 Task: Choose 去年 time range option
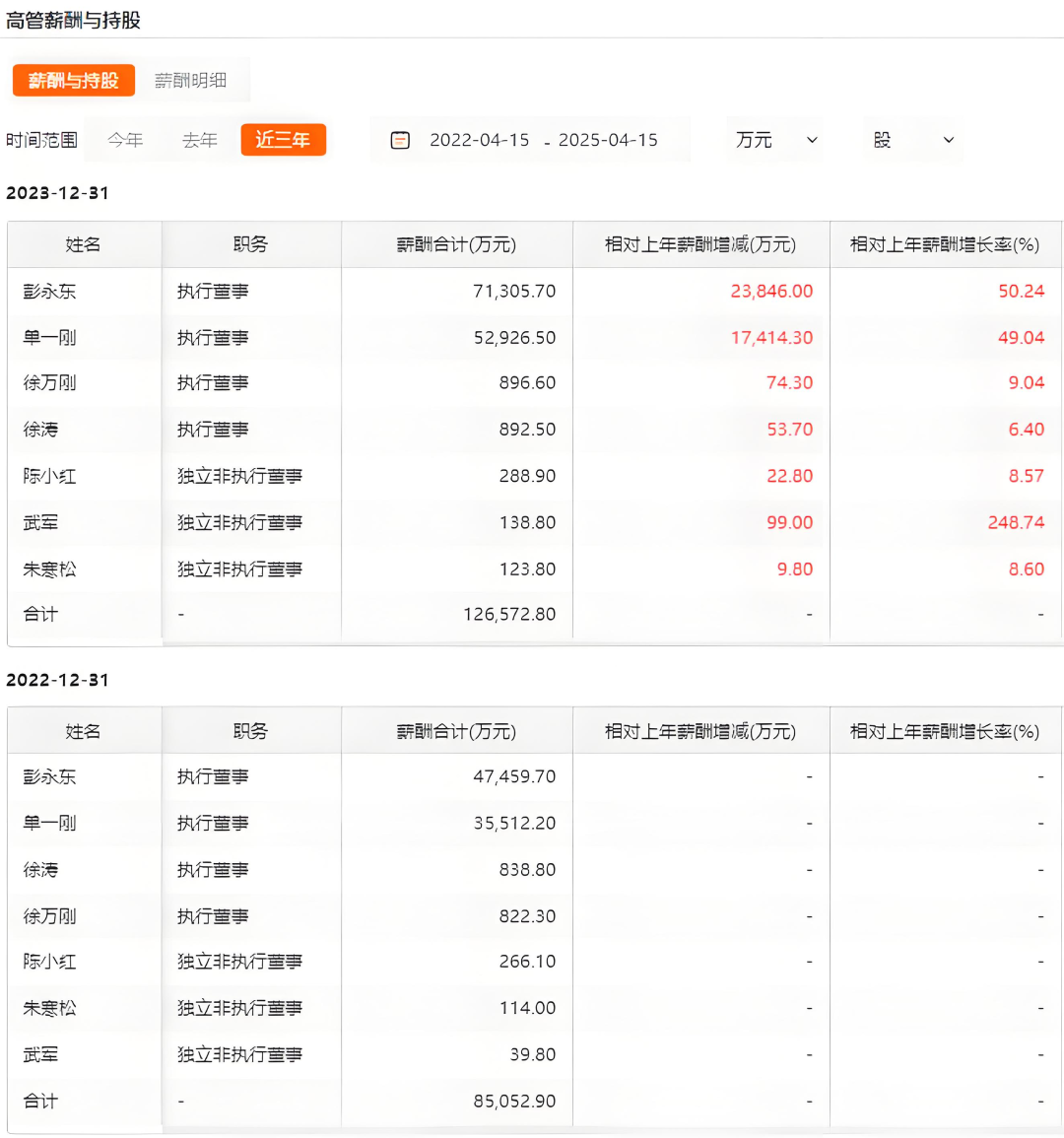point(199,140)
